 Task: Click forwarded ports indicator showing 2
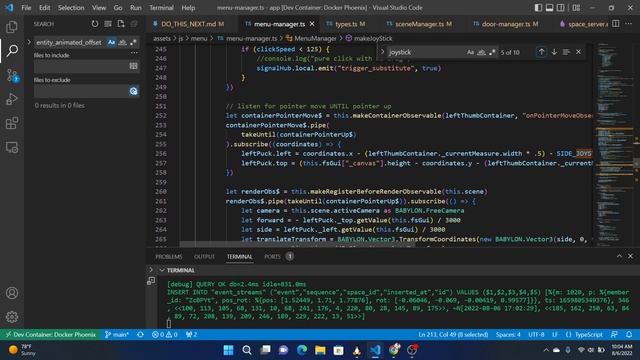tap(191, 335)
